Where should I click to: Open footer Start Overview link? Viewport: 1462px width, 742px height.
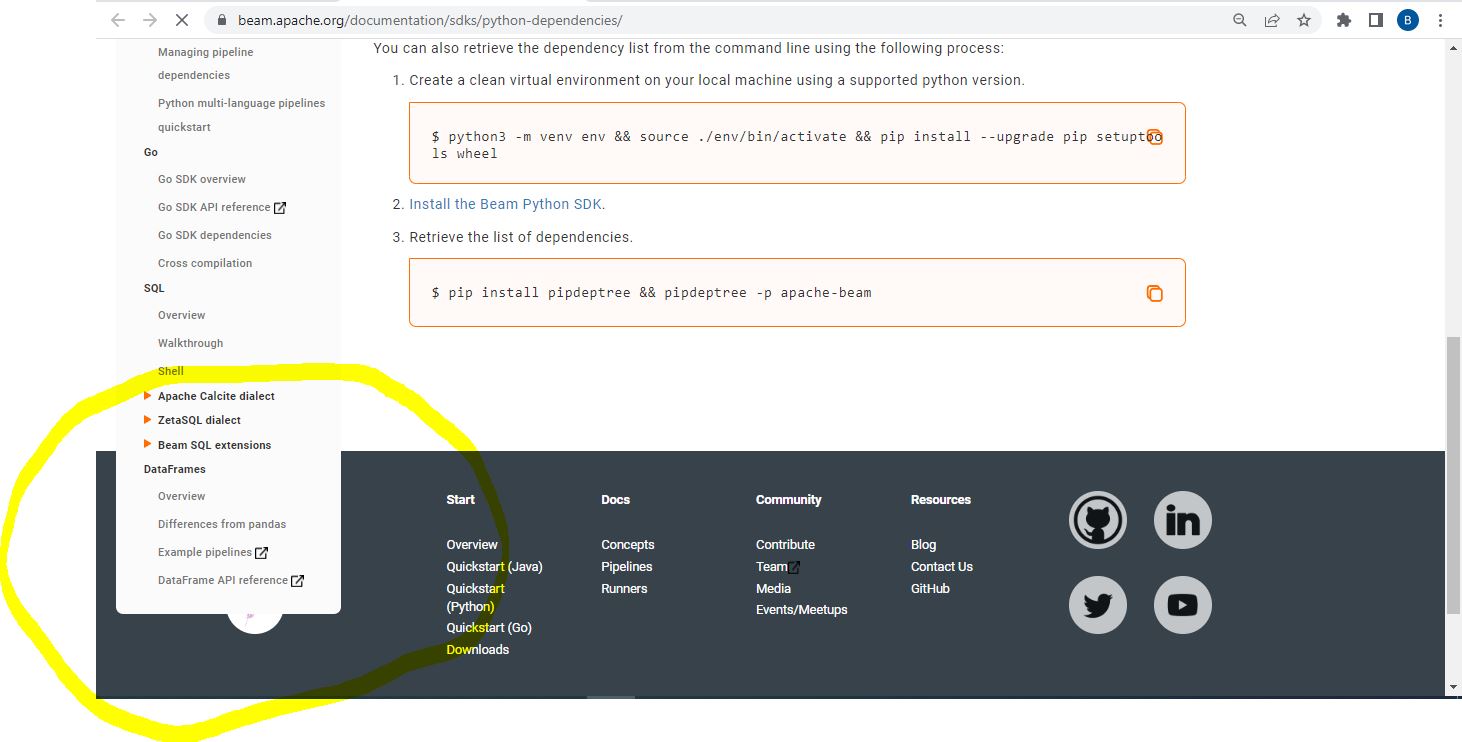pyautogui.click(x=472, y=545)
